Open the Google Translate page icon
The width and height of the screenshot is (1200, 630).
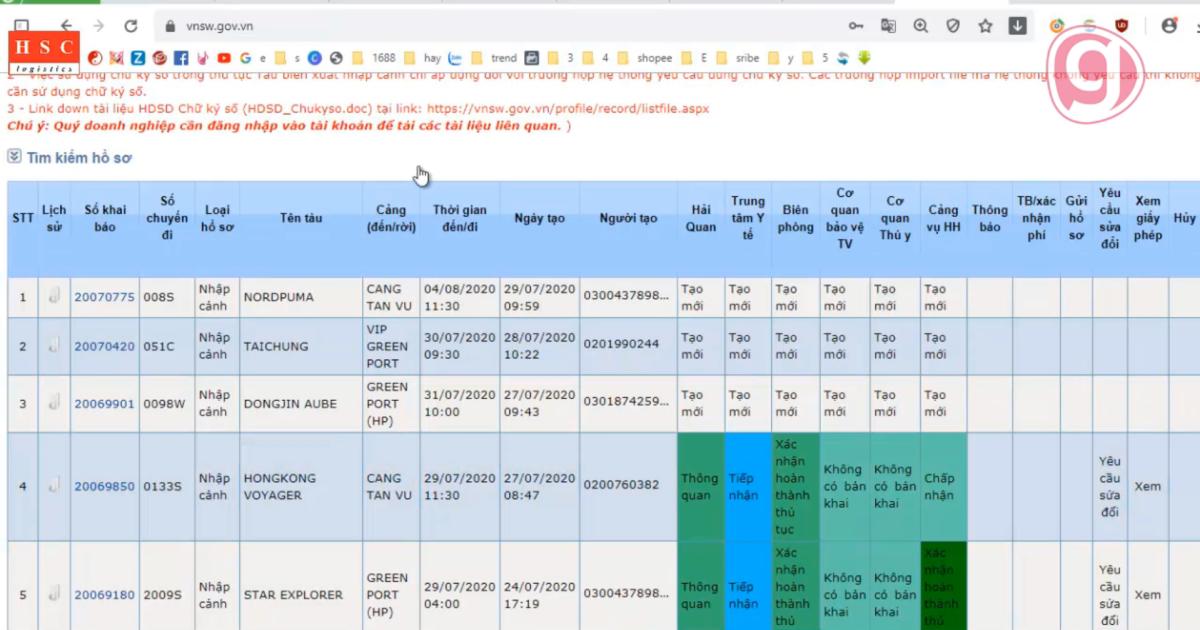click(886, 25)
